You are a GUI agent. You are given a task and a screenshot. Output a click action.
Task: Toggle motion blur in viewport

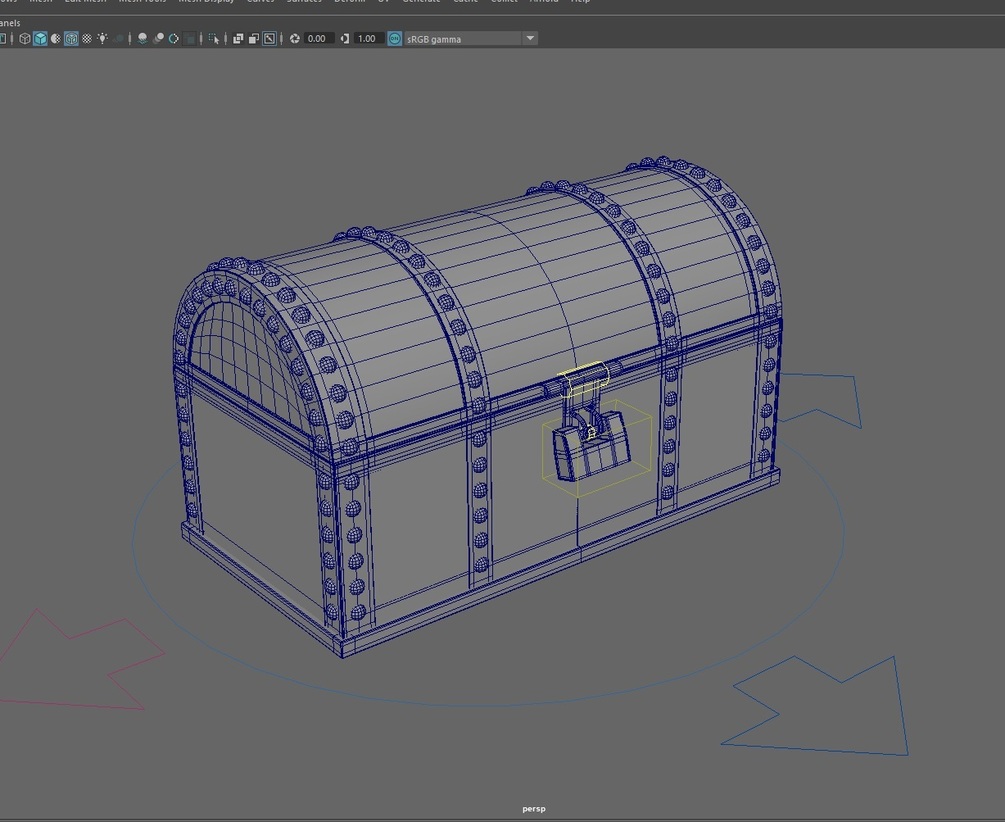[158, 38]
